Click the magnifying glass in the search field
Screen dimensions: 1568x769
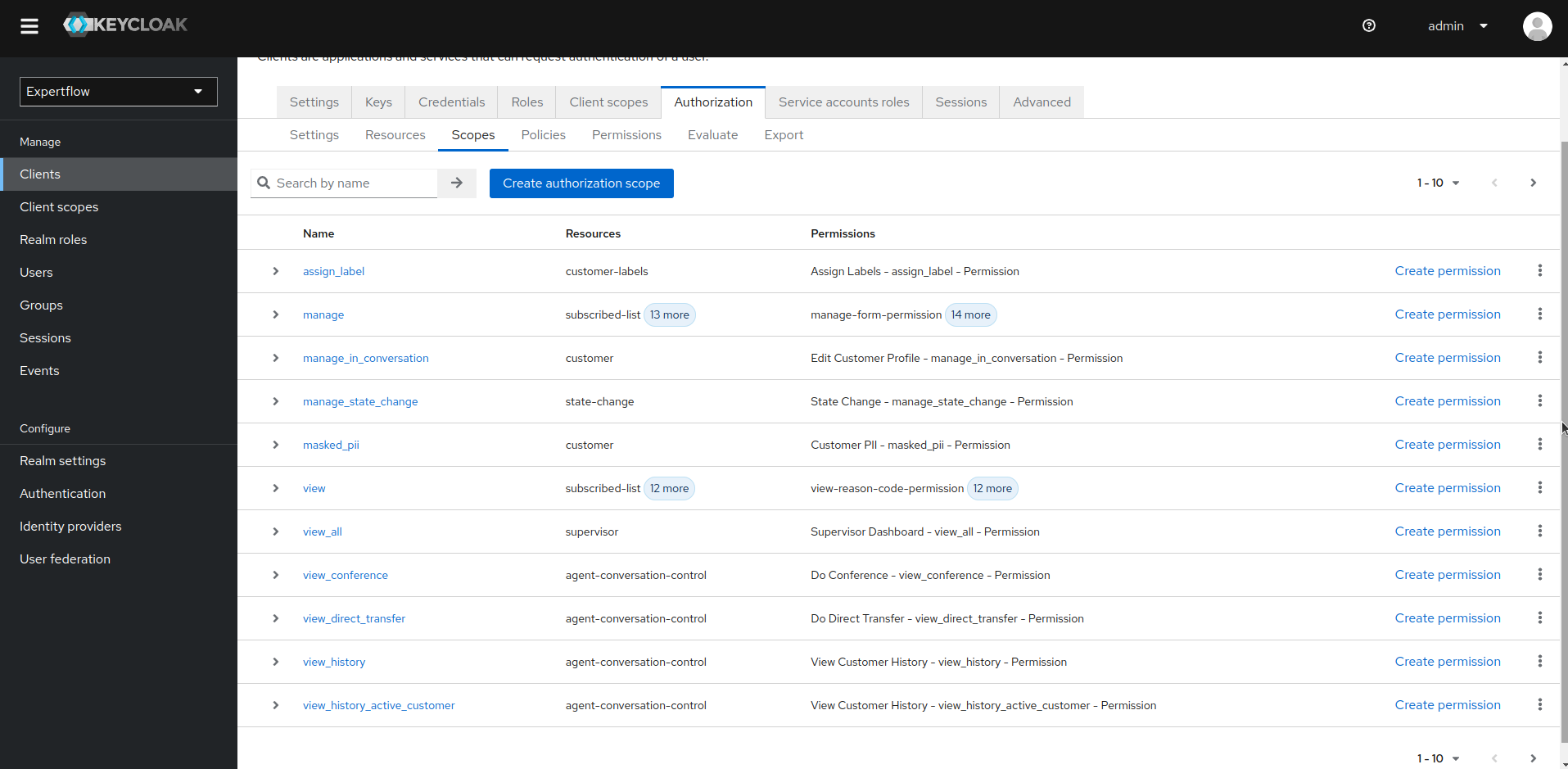pos(262,183)
